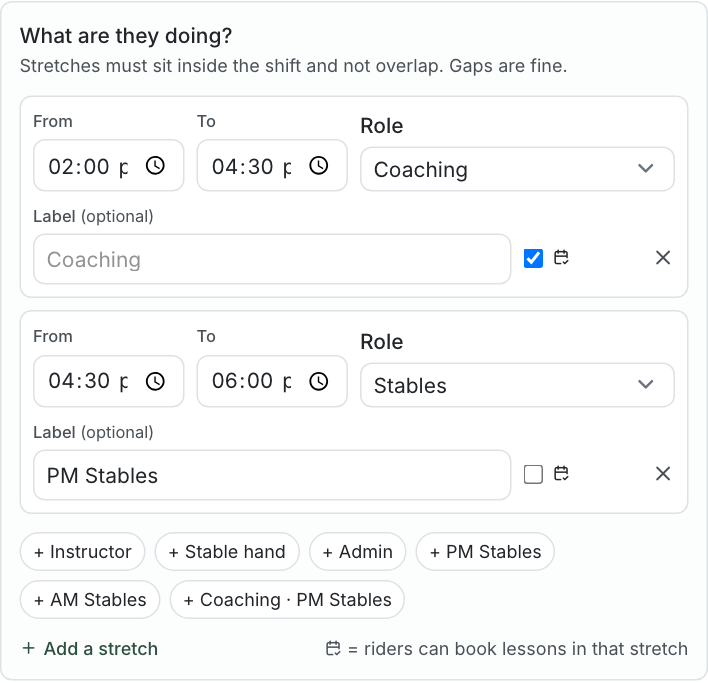
Task: Remove the PM Stables stretch with X
Action: coord(663,474)
